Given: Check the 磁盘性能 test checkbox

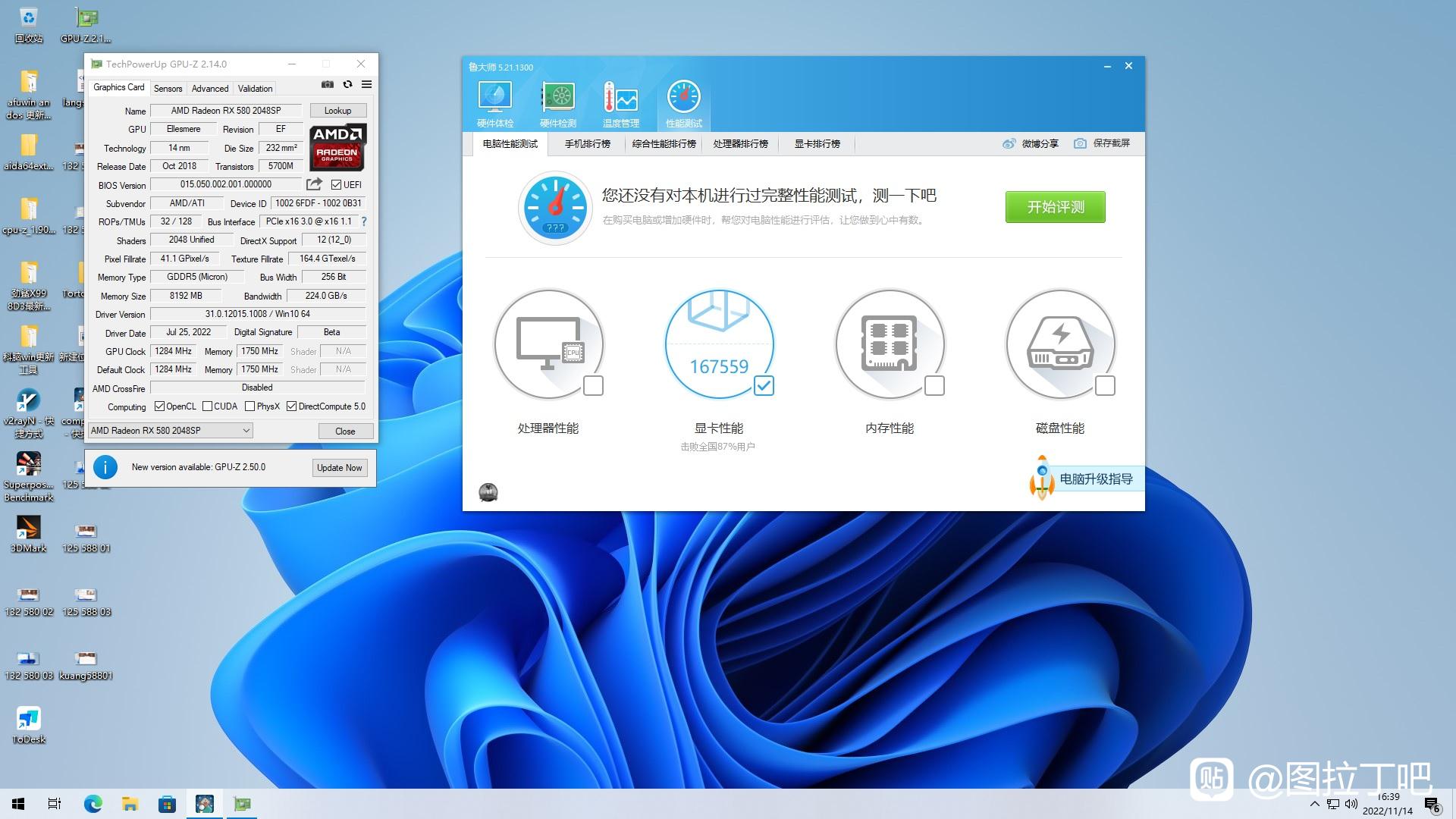Looking at the screenshot, I should [x=1106, y=386].
